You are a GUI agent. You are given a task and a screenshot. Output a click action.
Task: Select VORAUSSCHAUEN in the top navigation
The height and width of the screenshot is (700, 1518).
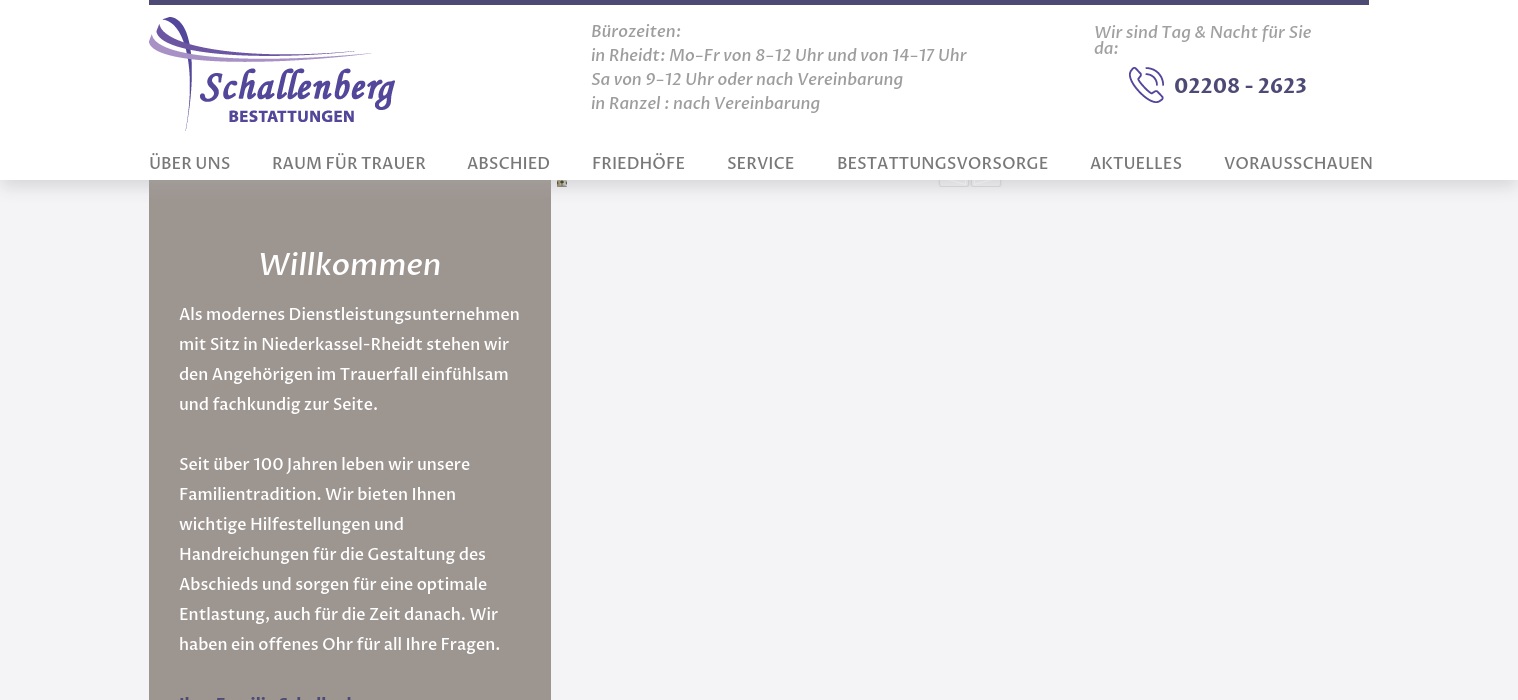click(x=1298, y=163)
